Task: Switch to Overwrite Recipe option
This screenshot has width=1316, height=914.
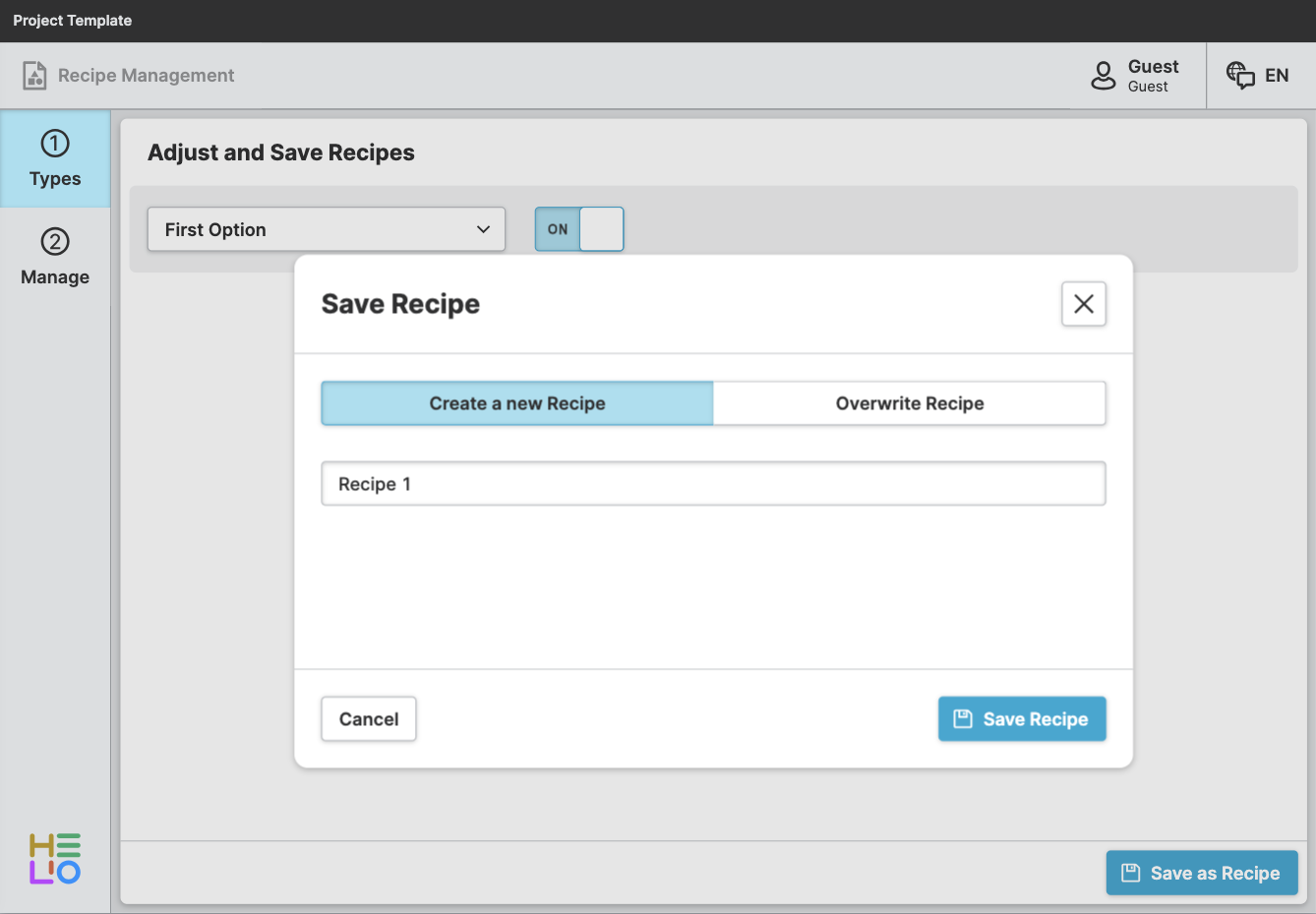Action: (x=909, y=403)
